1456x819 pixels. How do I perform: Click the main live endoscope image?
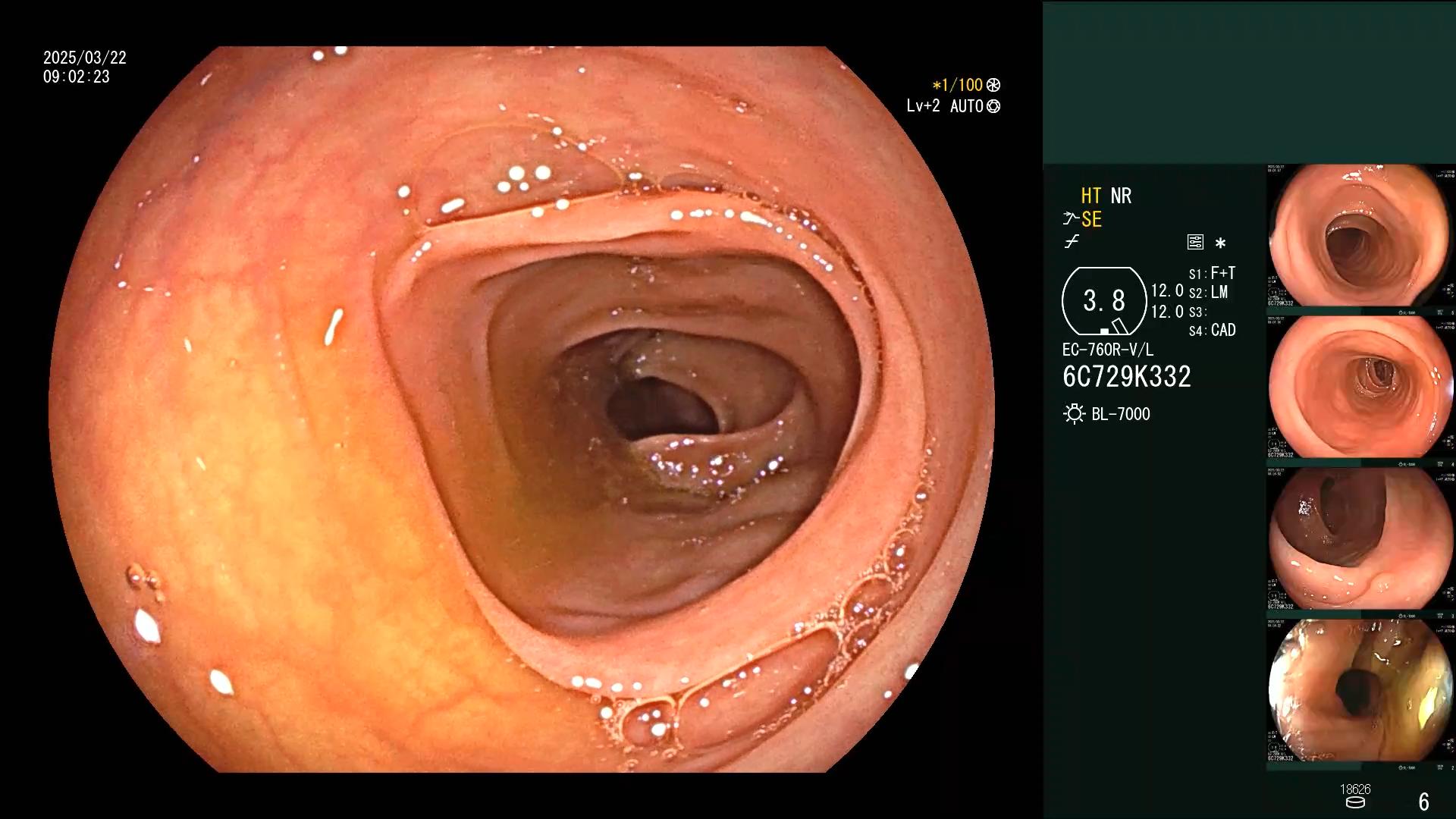522,409
